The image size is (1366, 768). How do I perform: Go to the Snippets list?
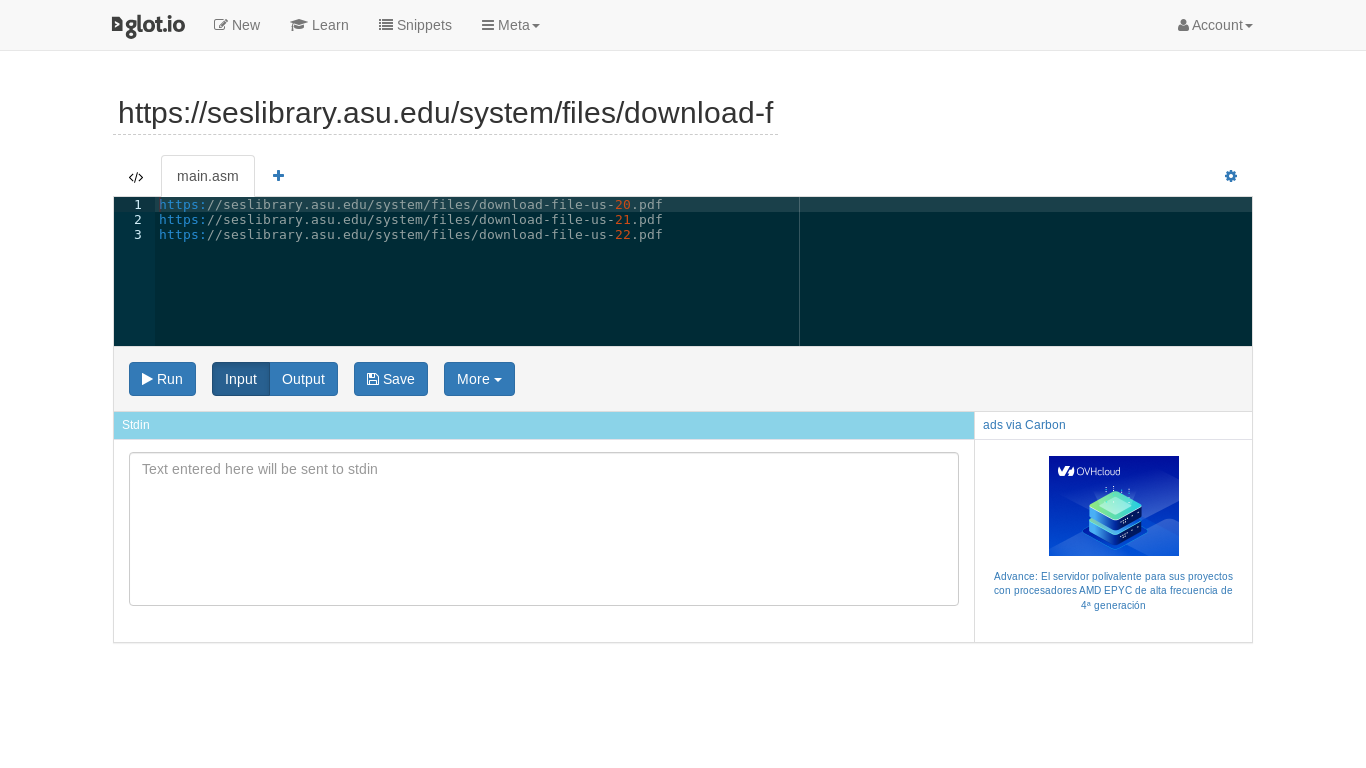tap(415, 25)
